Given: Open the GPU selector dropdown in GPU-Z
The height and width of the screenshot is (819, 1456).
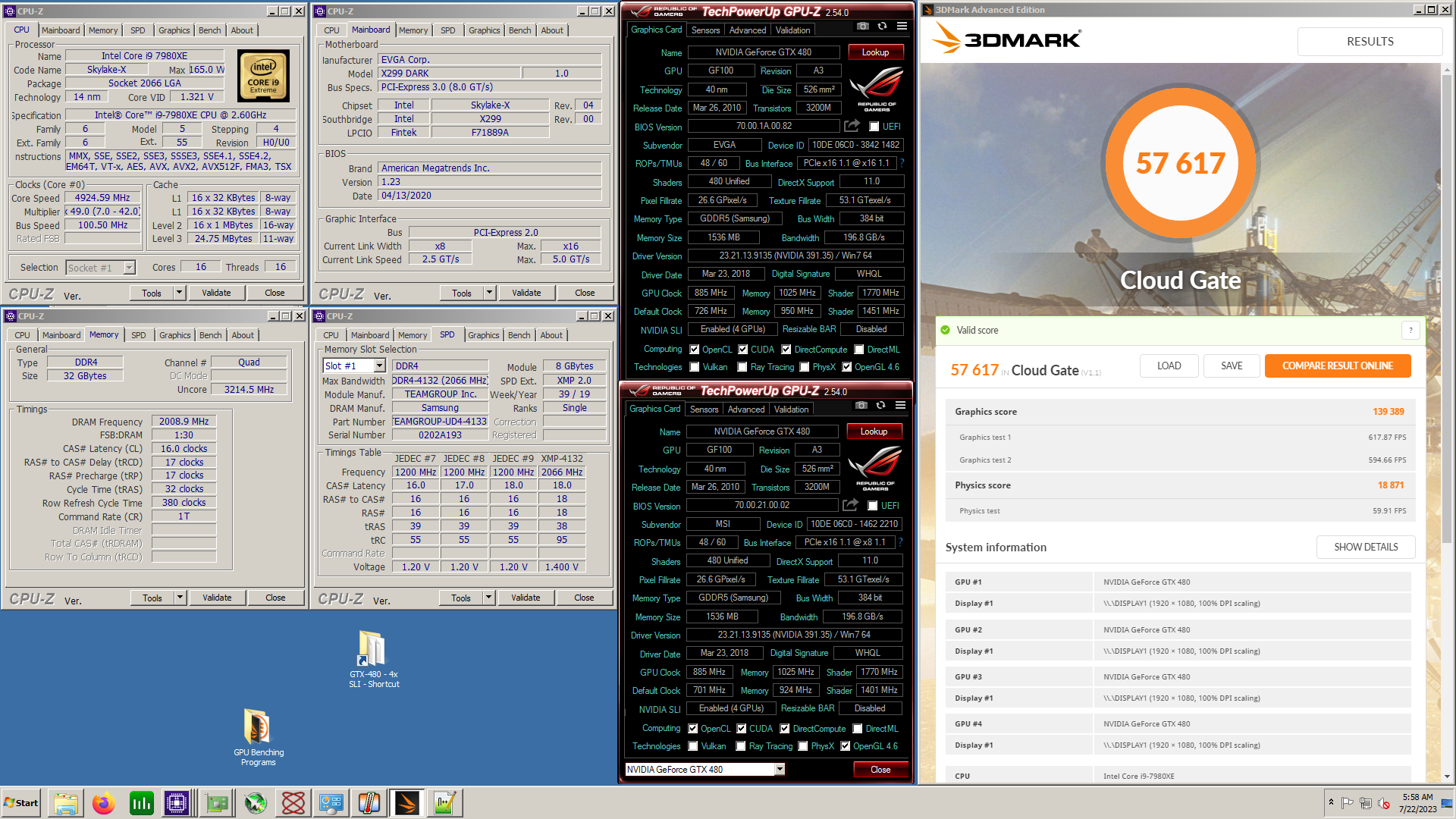Looking at the screenshot, I should tap(780, 770).
